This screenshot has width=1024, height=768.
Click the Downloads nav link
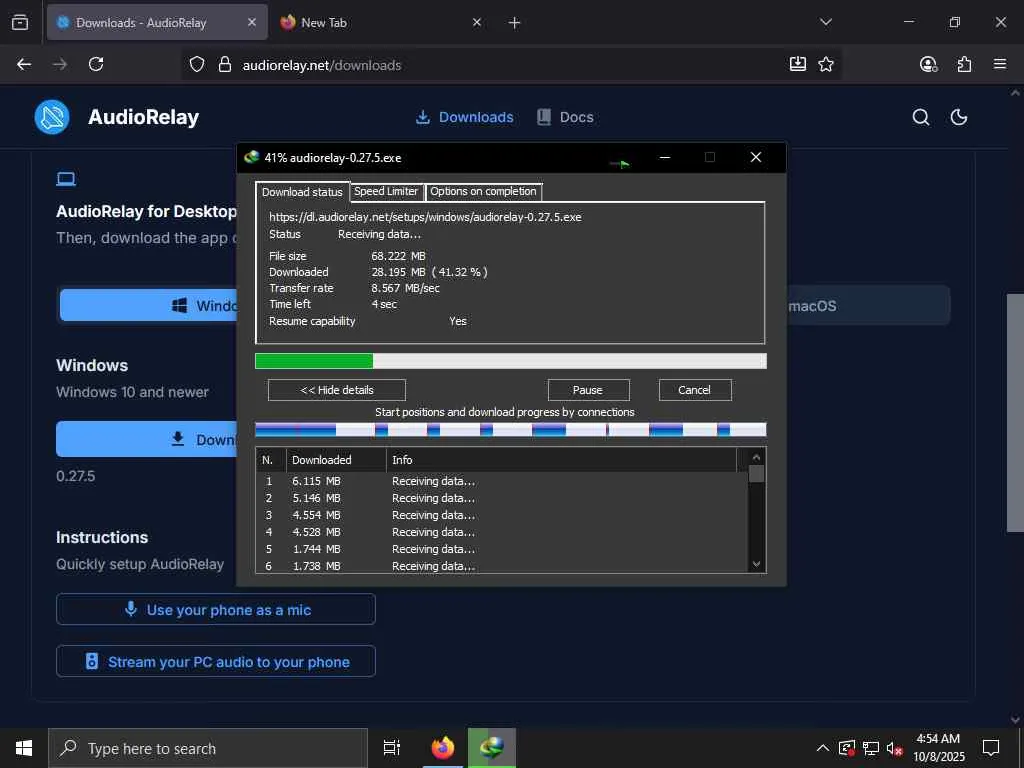464,117
